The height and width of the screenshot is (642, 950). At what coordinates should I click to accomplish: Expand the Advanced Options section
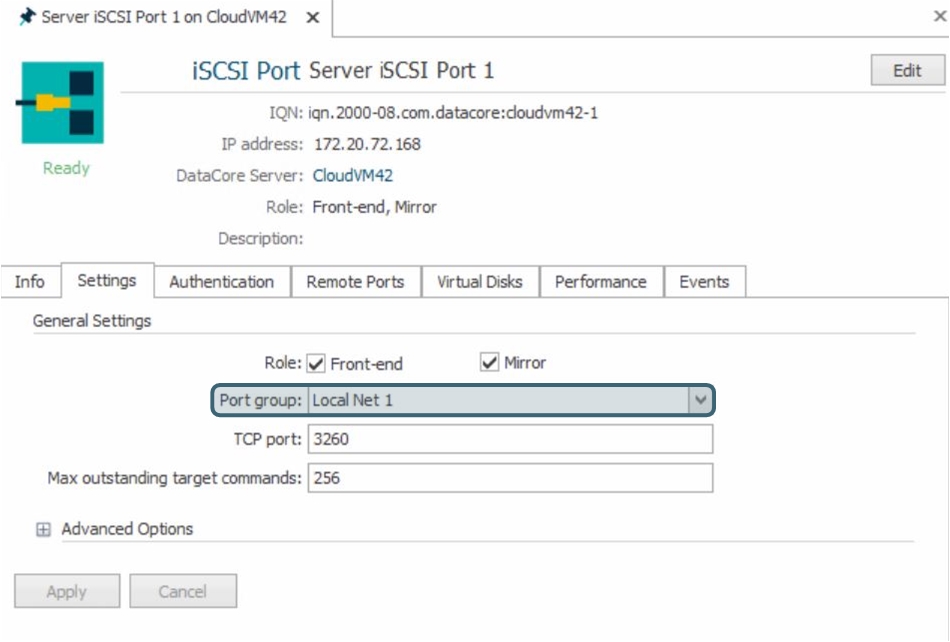pyautogui.click(x=43, y=530)
